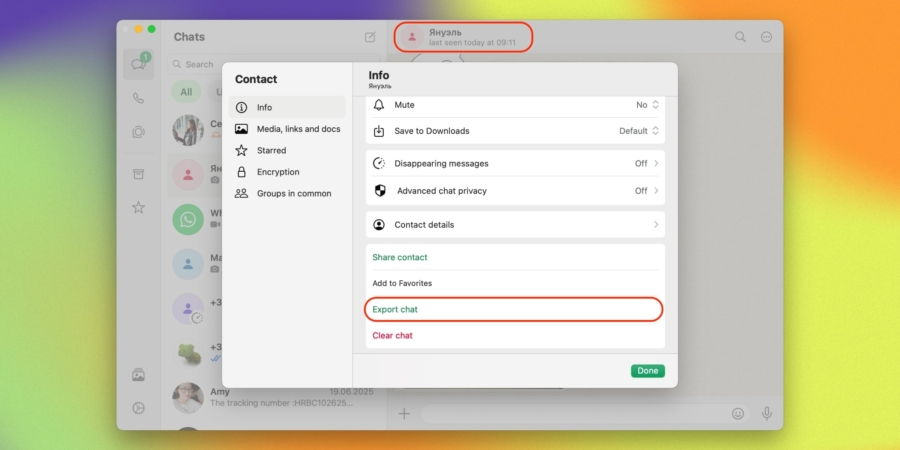Open the Amy chat in chat list
900x450 pixels.
point(273,398)
